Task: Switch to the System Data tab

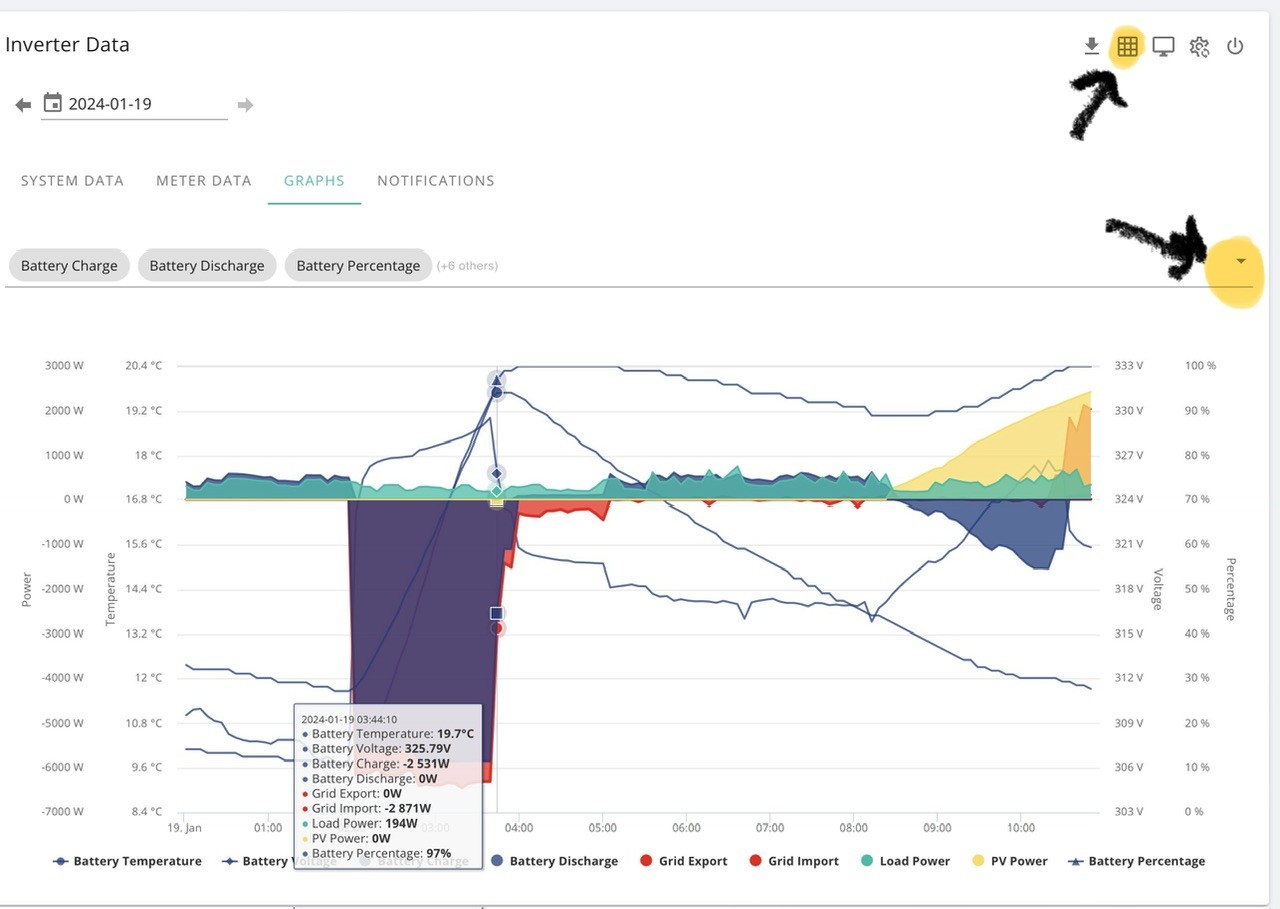Action: tap(72, 181)
